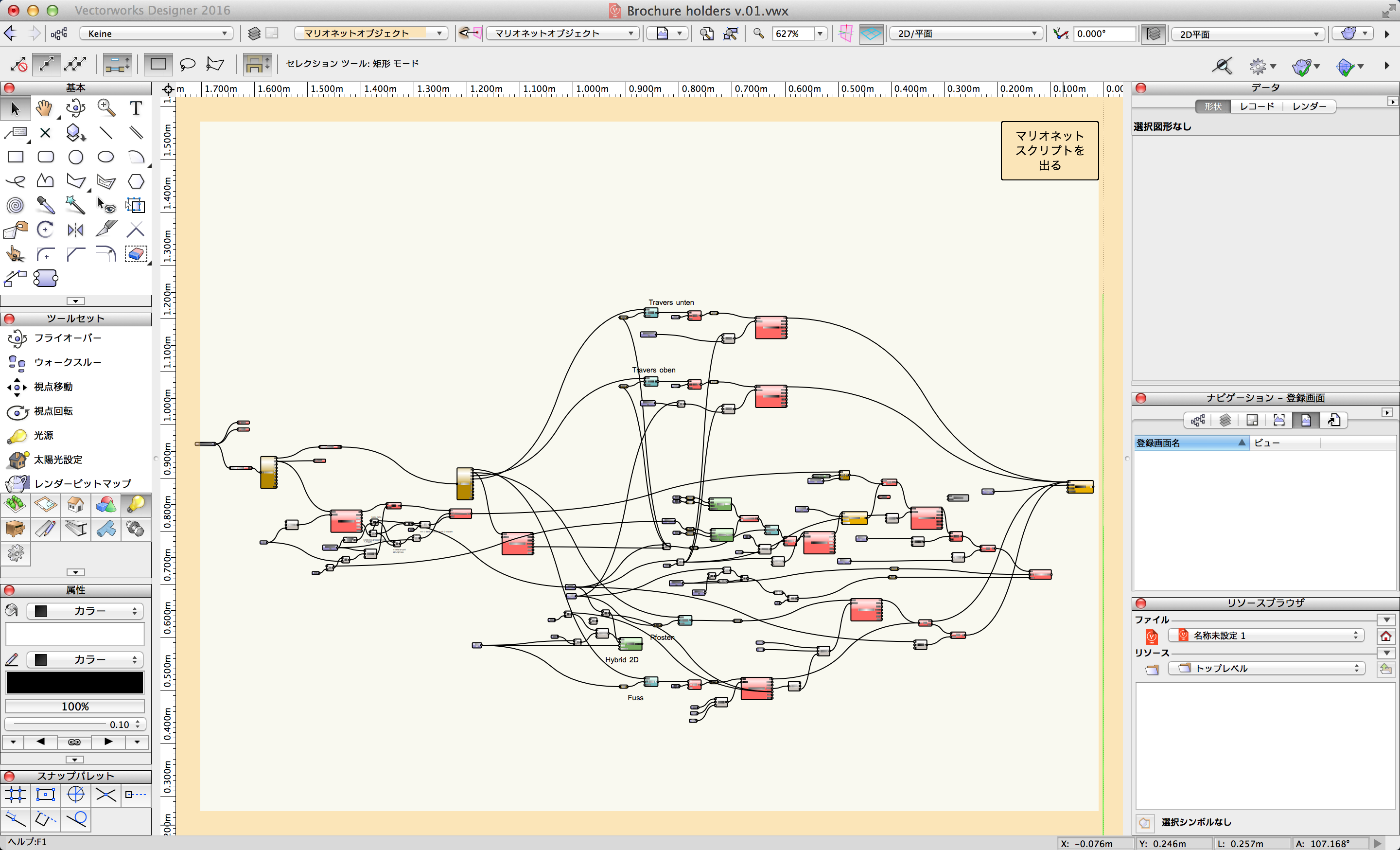
Task: Select the Text tool
Action: tap(136, 108)
